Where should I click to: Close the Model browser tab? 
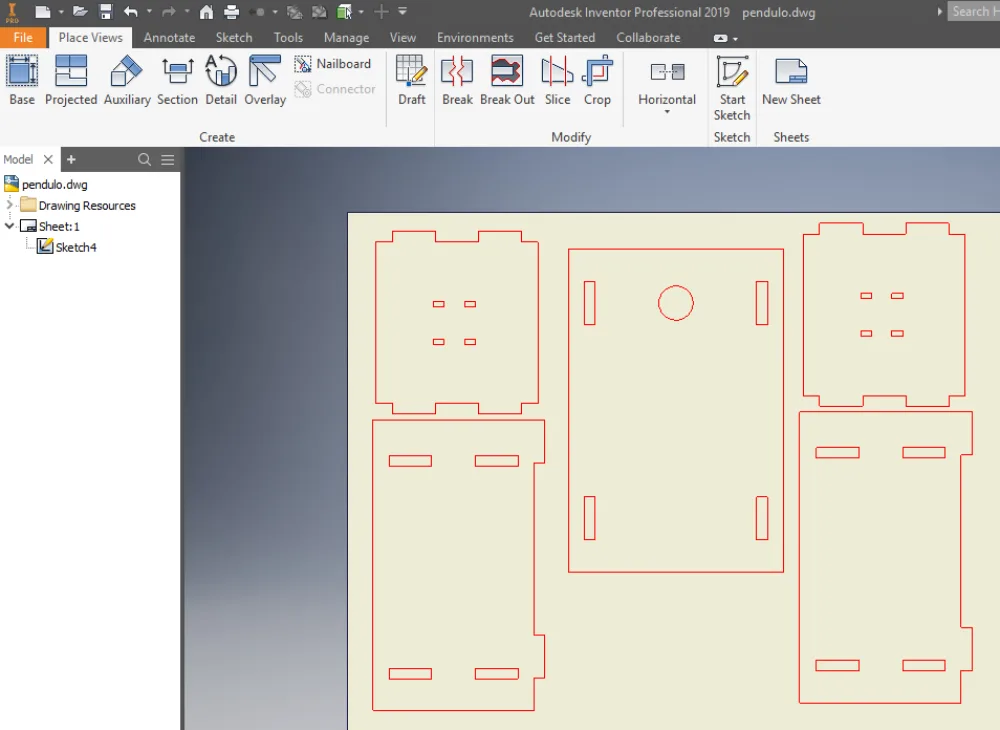point(48,159)
